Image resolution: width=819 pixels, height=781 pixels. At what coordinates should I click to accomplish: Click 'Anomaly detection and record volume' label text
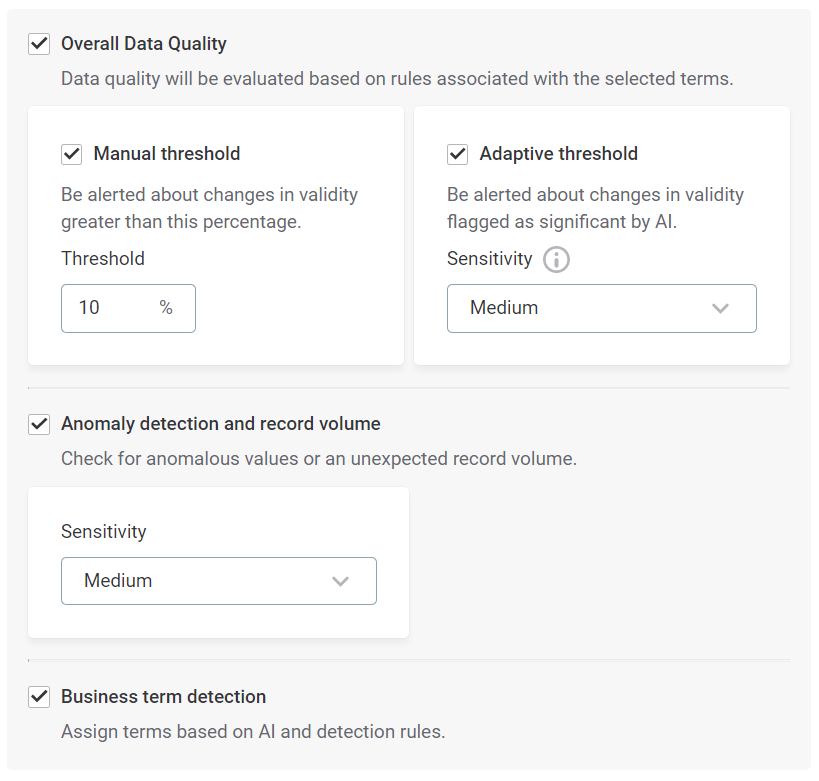coord(221,424)
